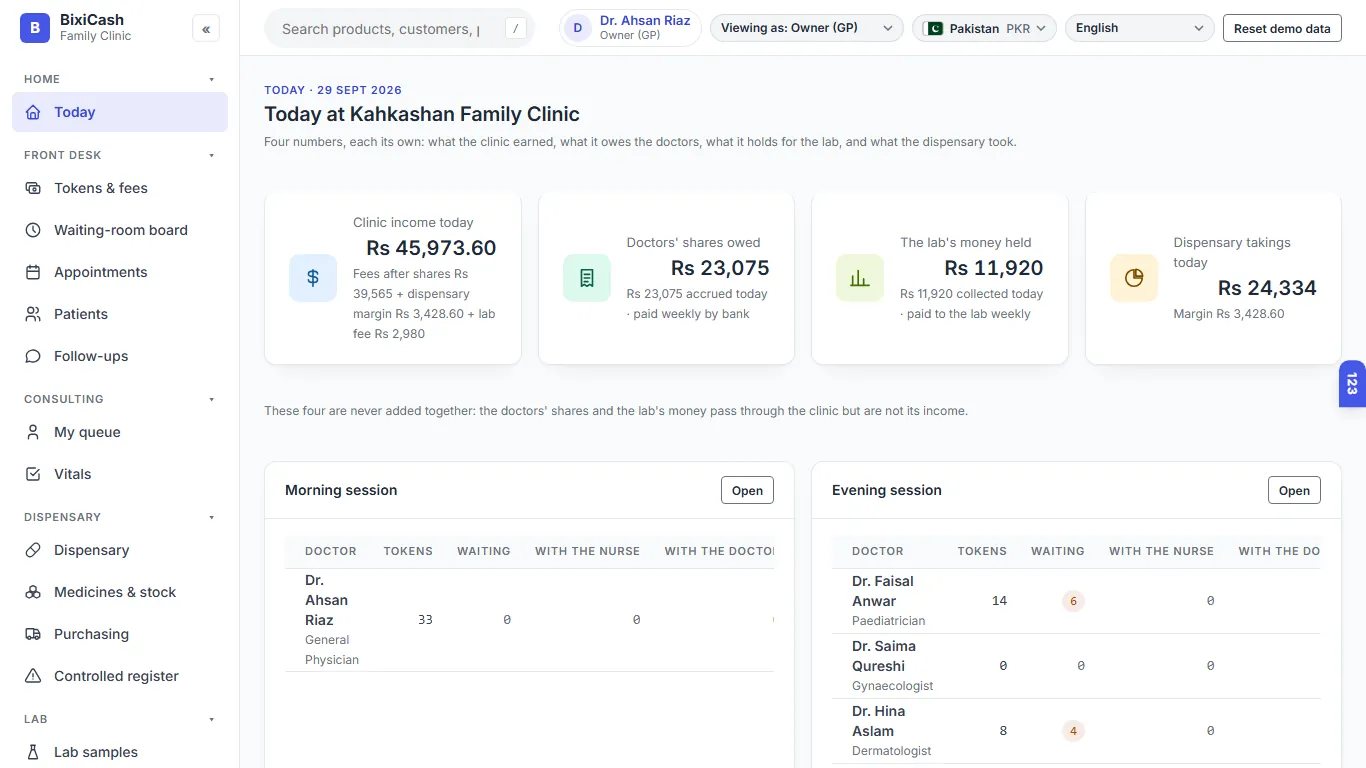Screen dimensions: 1366x768
Task: Click the 123 side tab on right edge
Action: [1352, 384]
